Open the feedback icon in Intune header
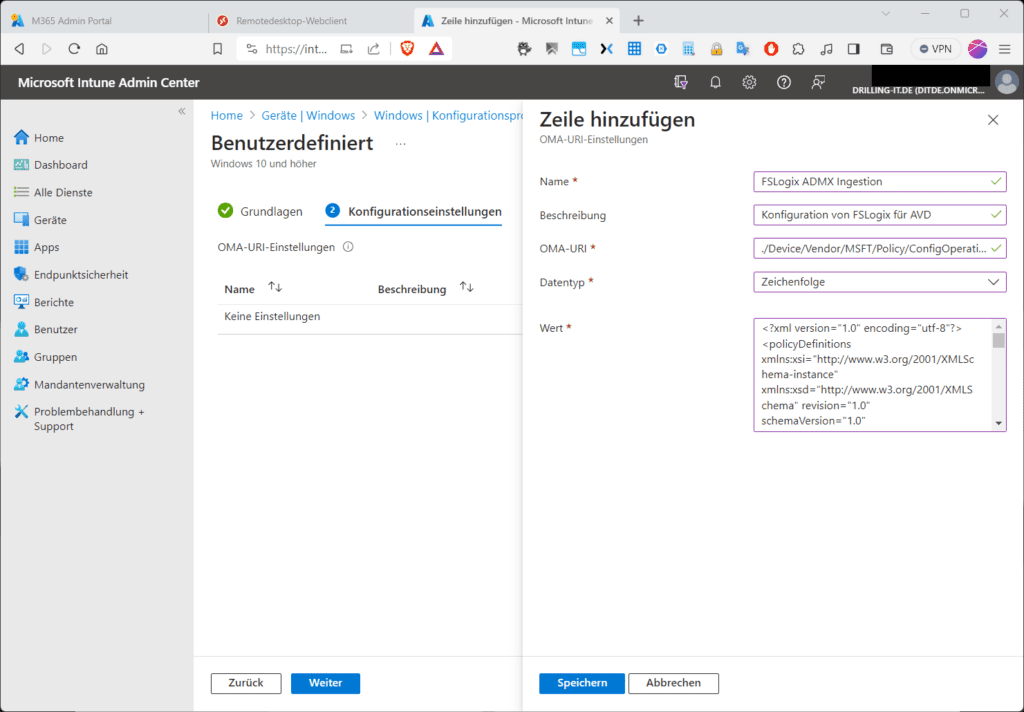 (x=818, y=82)
